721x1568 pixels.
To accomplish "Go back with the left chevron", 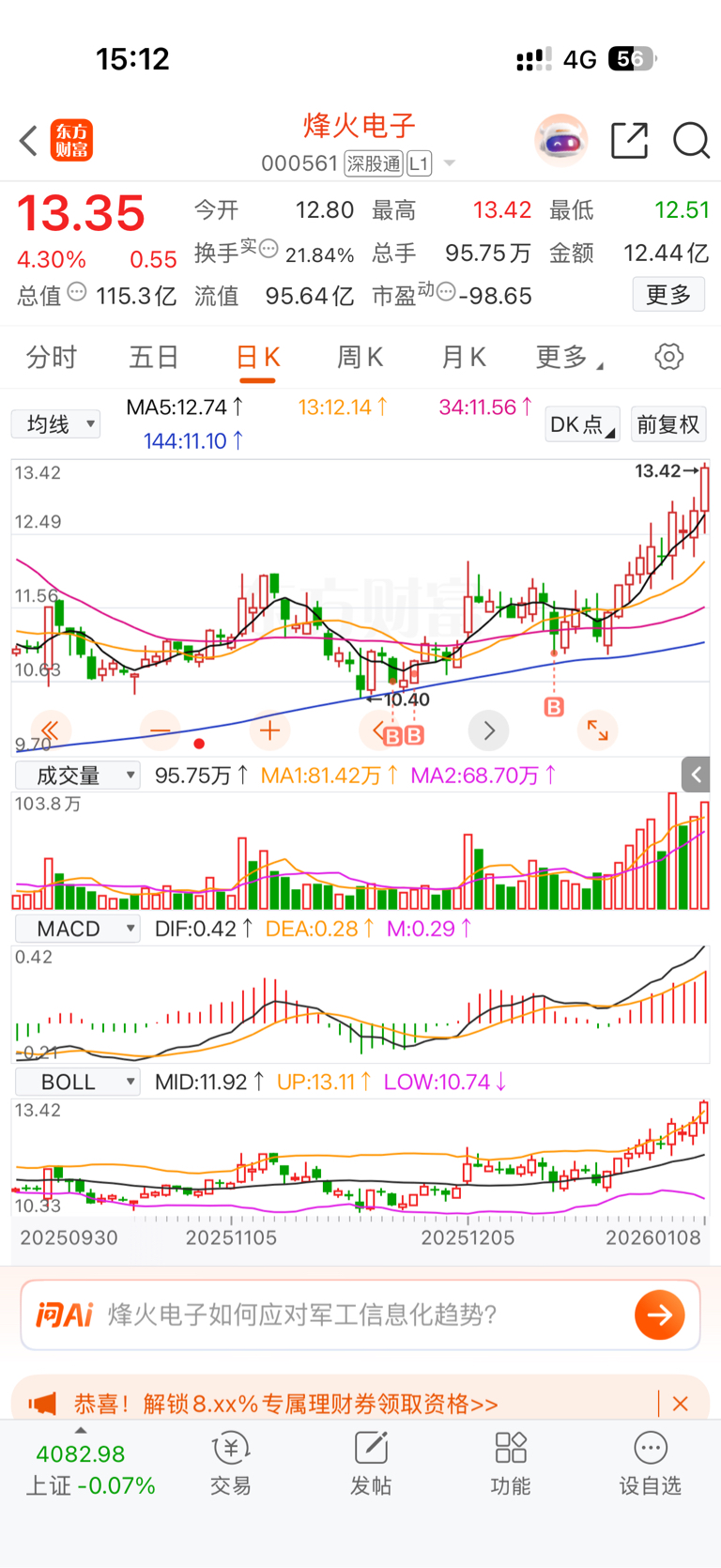I will (x=28, y=142).
